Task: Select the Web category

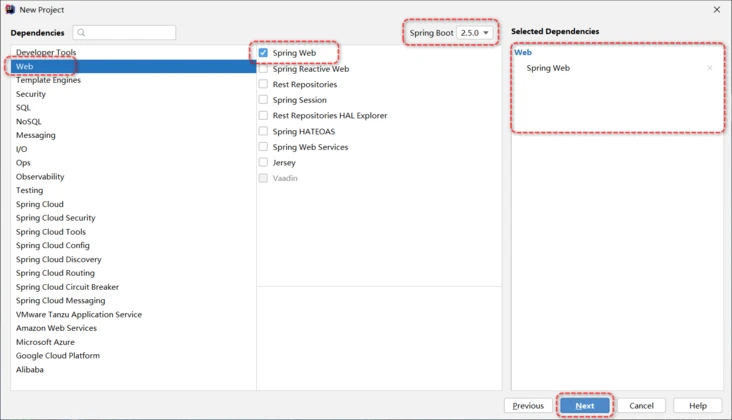Action: pyautogui.click(x=134, y=66)
